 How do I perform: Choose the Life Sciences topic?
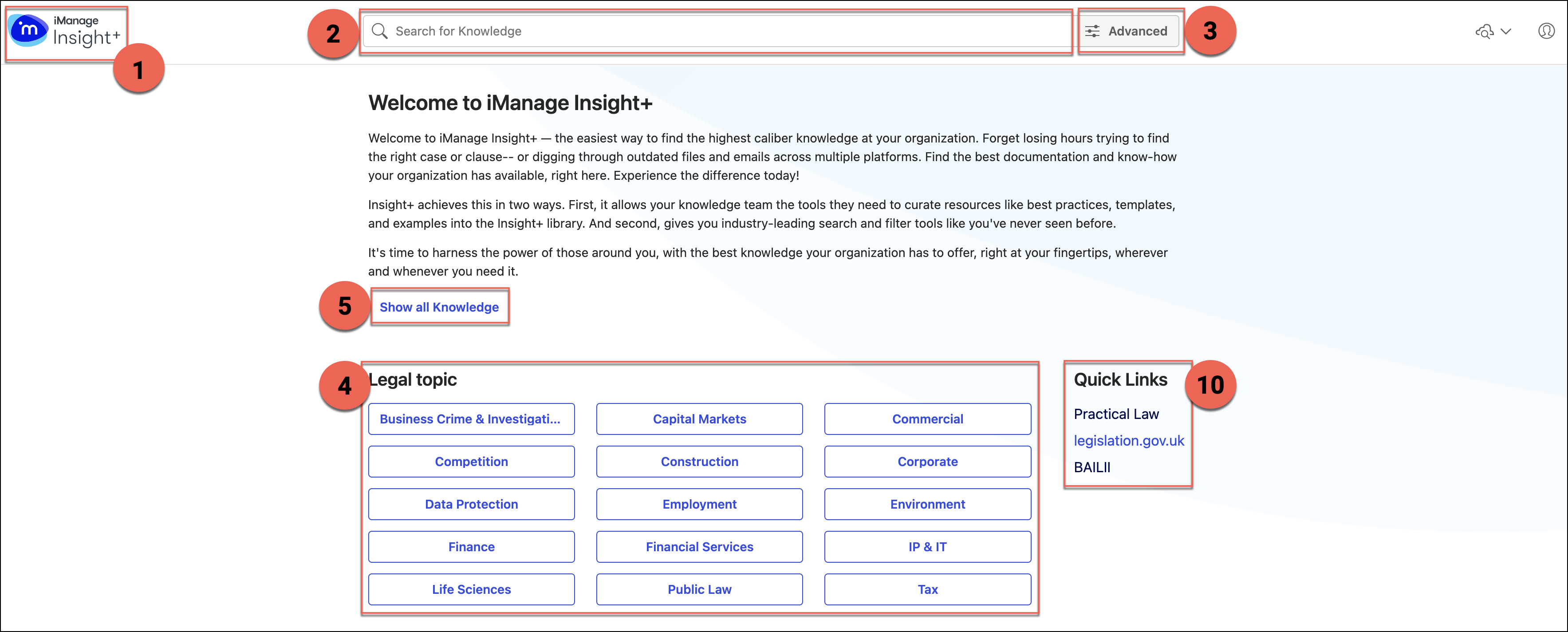coord(470,589)
